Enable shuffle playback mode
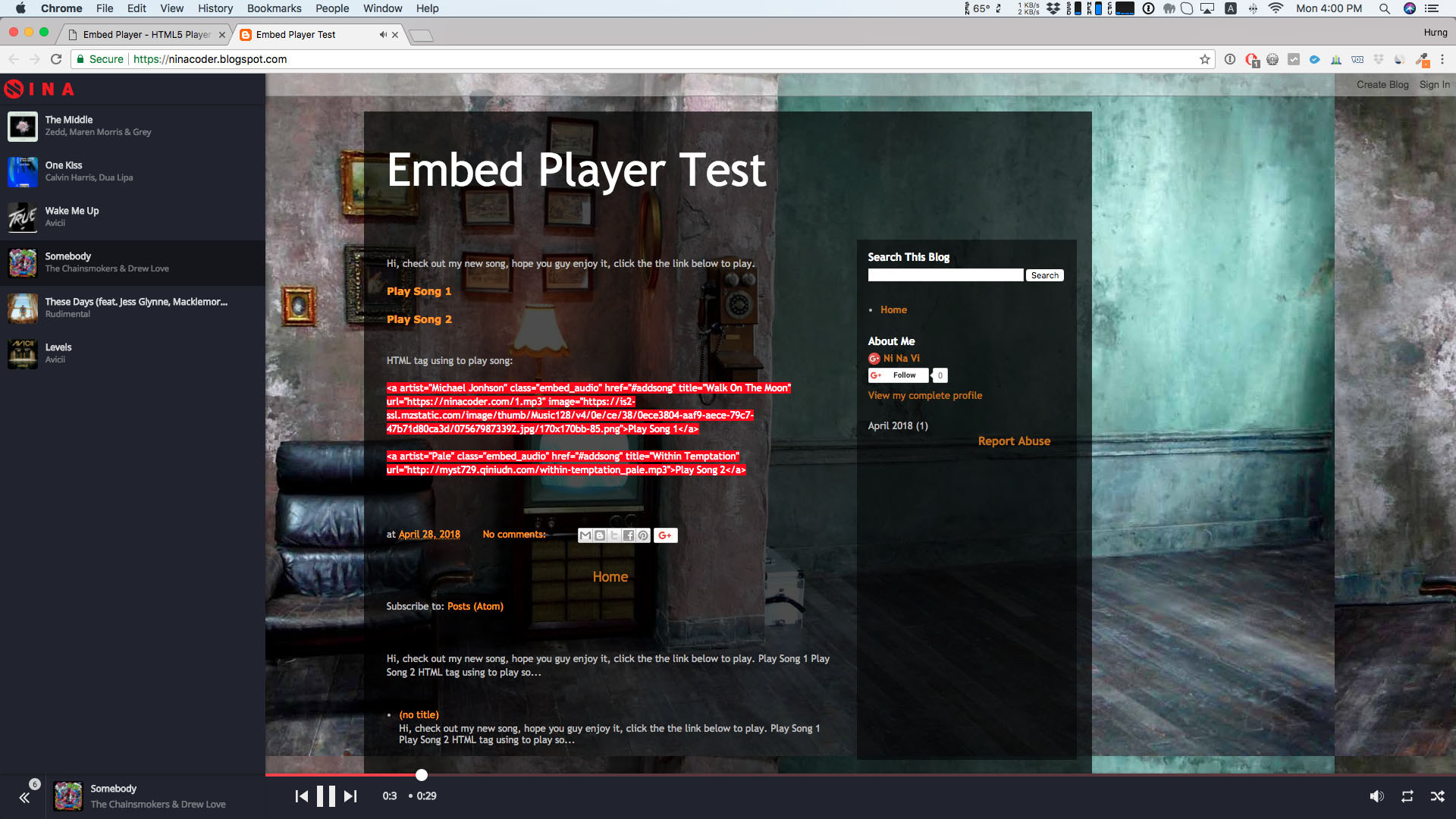The height and width of the screenshot is (819, 1456). pos(1438,796)
